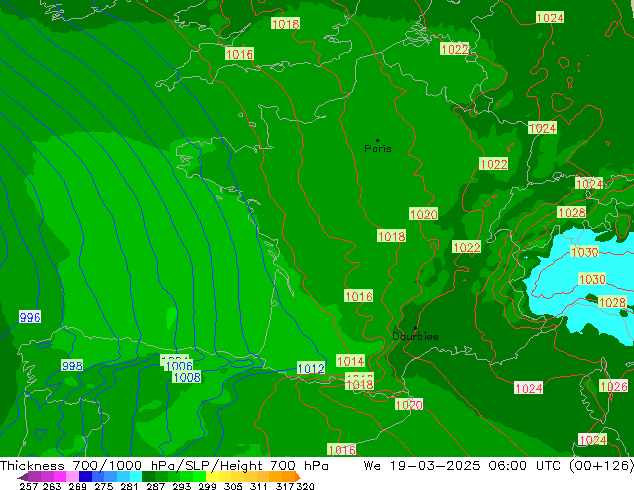
Task: Click the legend value 287
Action: pos(155,486)
